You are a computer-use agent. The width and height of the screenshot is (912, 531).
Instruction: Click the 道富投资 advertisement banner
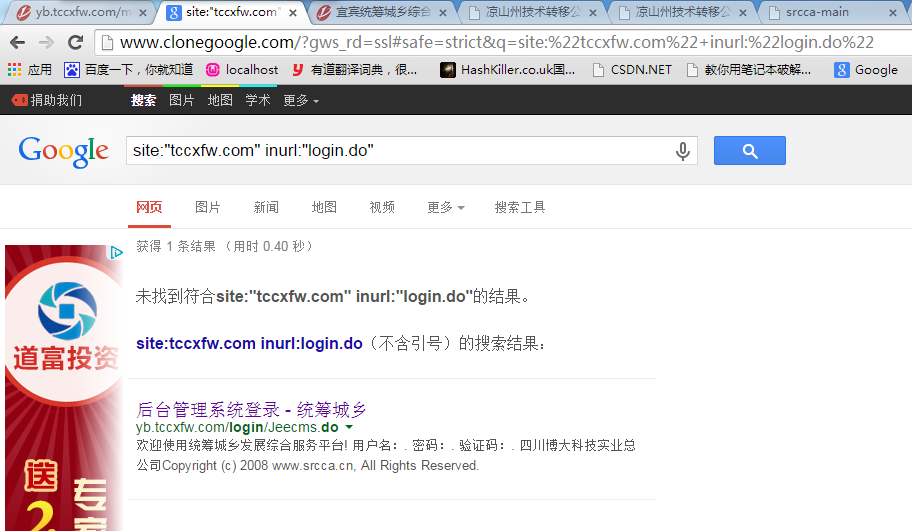pos(64,388)
